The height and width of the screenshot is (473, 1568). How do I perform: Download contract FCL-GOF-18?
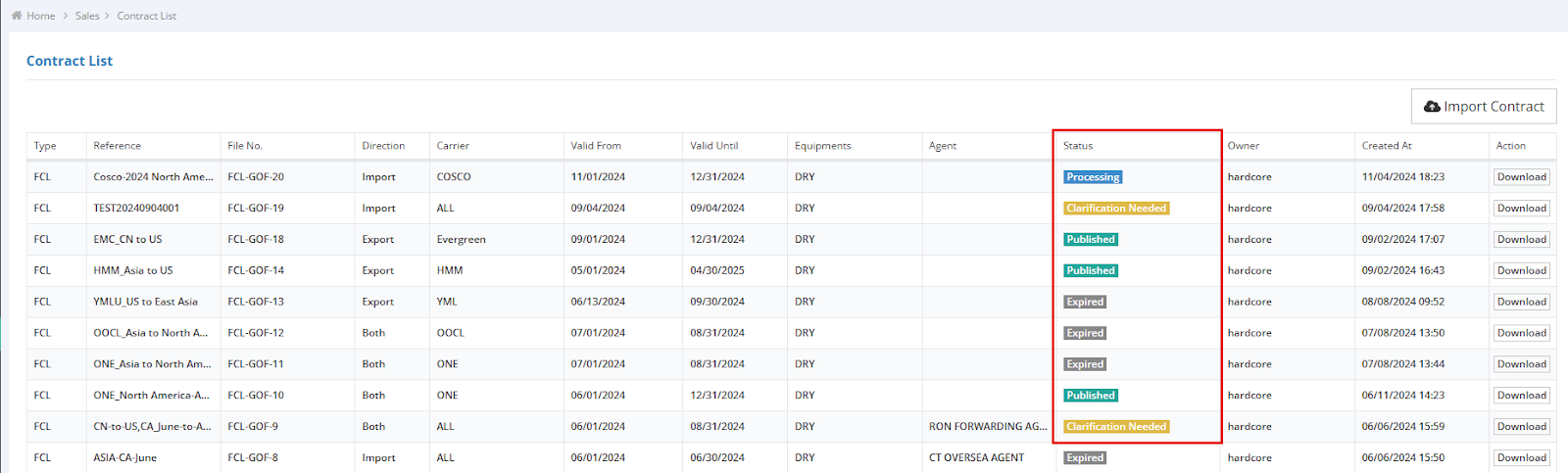(x=1521, y=240)
